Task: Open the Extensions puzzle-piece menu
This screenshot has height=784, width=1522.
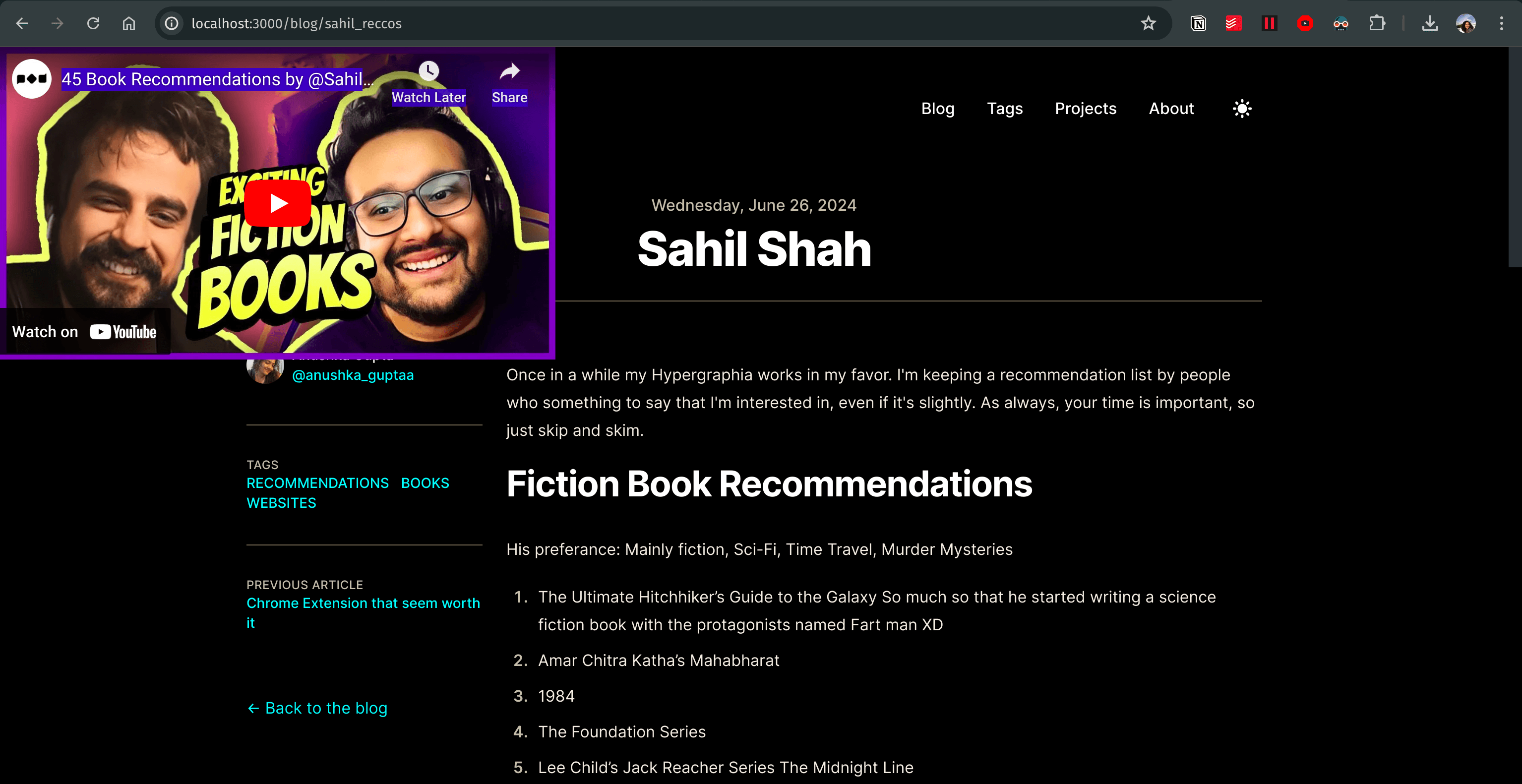Action: pos(1377,24)
